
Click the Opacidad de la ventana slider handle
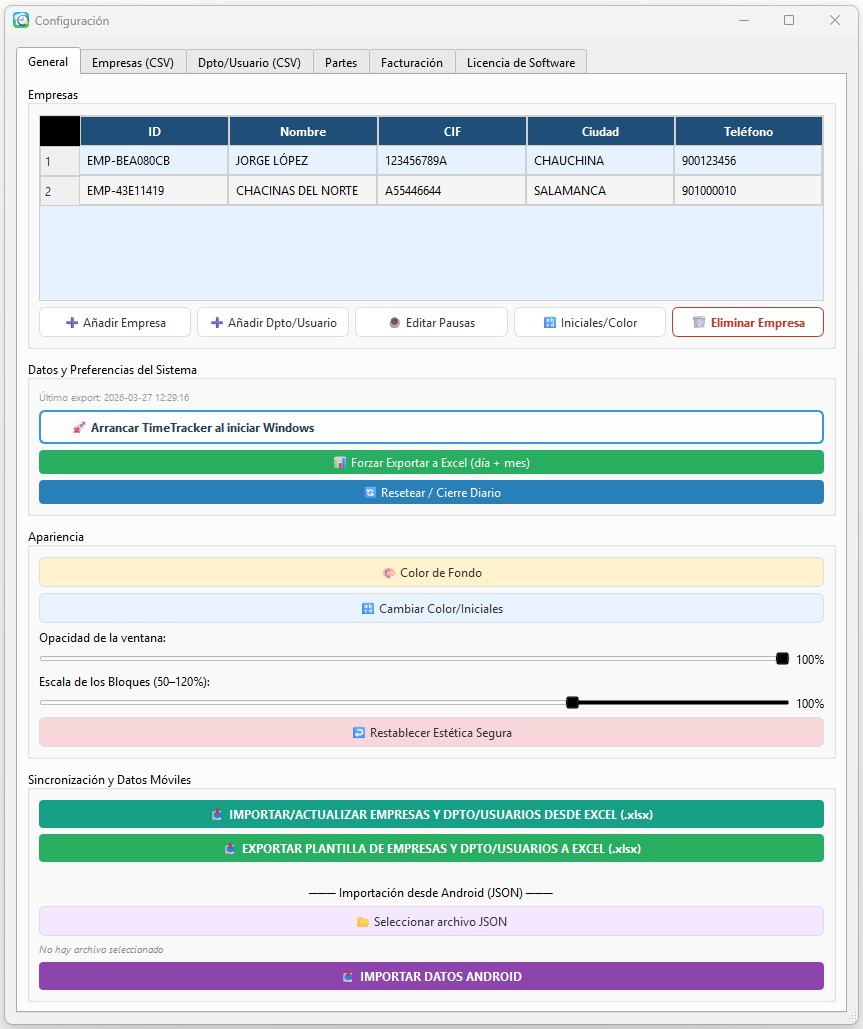point(781,658)
